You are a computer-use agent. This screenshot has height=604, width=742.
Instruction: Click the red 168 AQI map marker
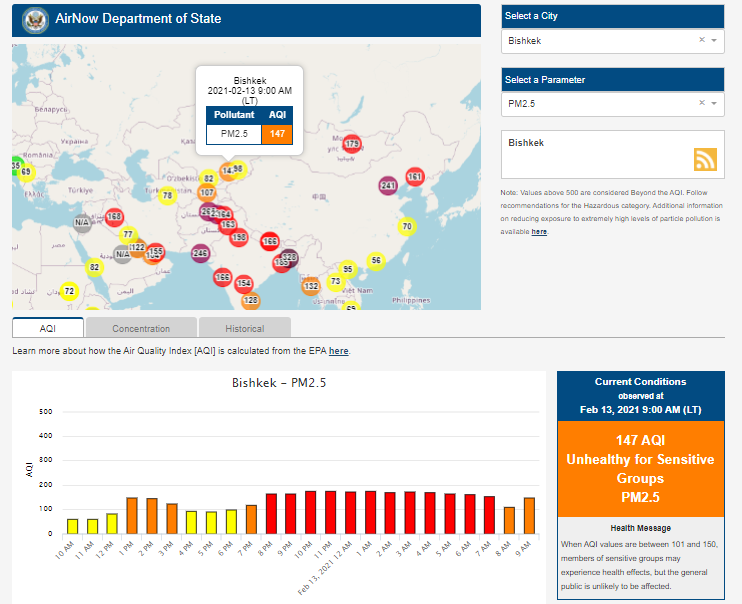(x=114, y=217)
